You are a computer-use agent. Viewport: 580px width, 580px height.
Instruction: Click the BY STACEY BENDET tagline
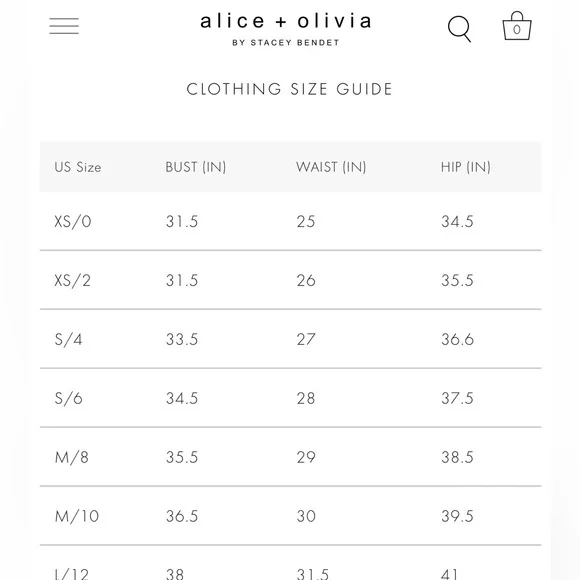(x=286, y=43)
